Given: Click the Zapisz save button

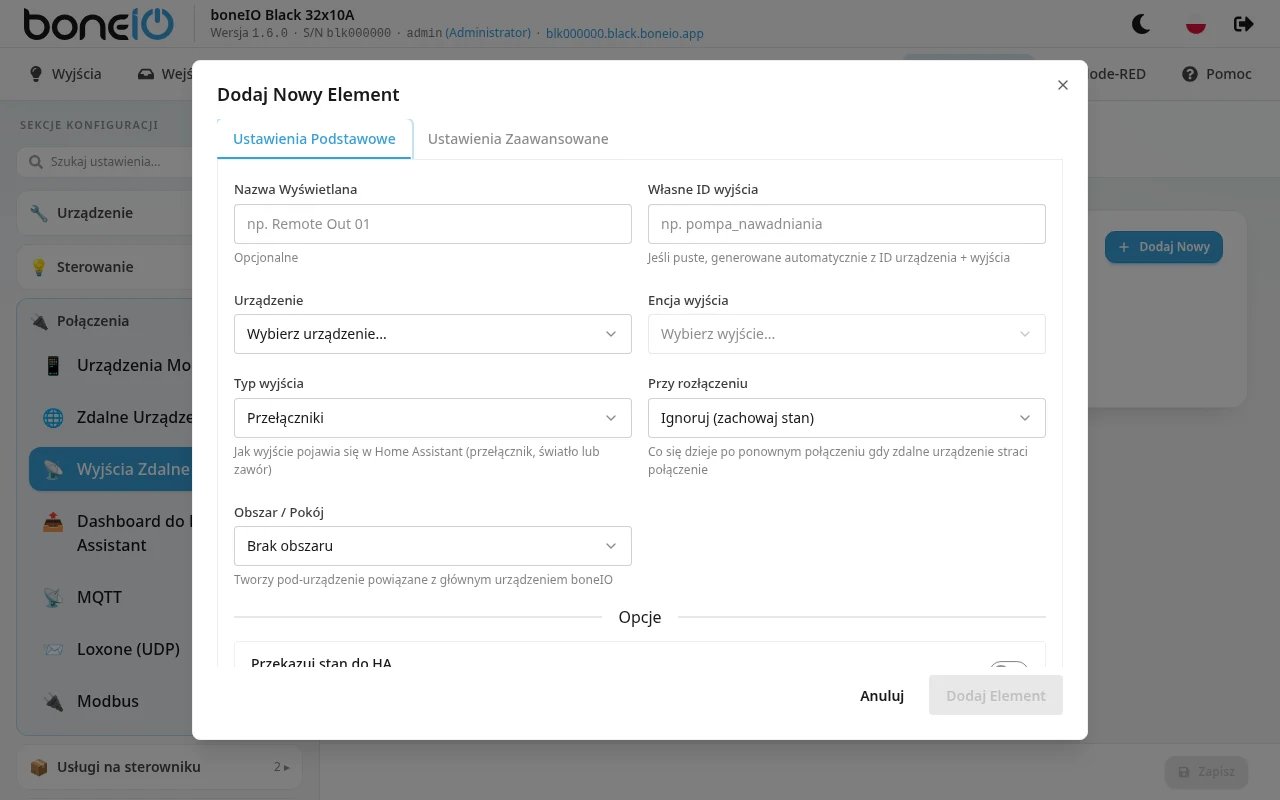Looking at the screenshot, I should point(1206,772).
